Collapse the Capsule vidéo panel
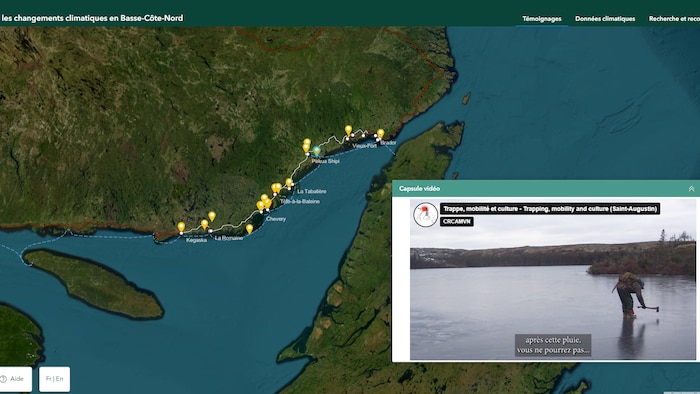Screen dimensions: 700x394 click(x=691, y=189)
